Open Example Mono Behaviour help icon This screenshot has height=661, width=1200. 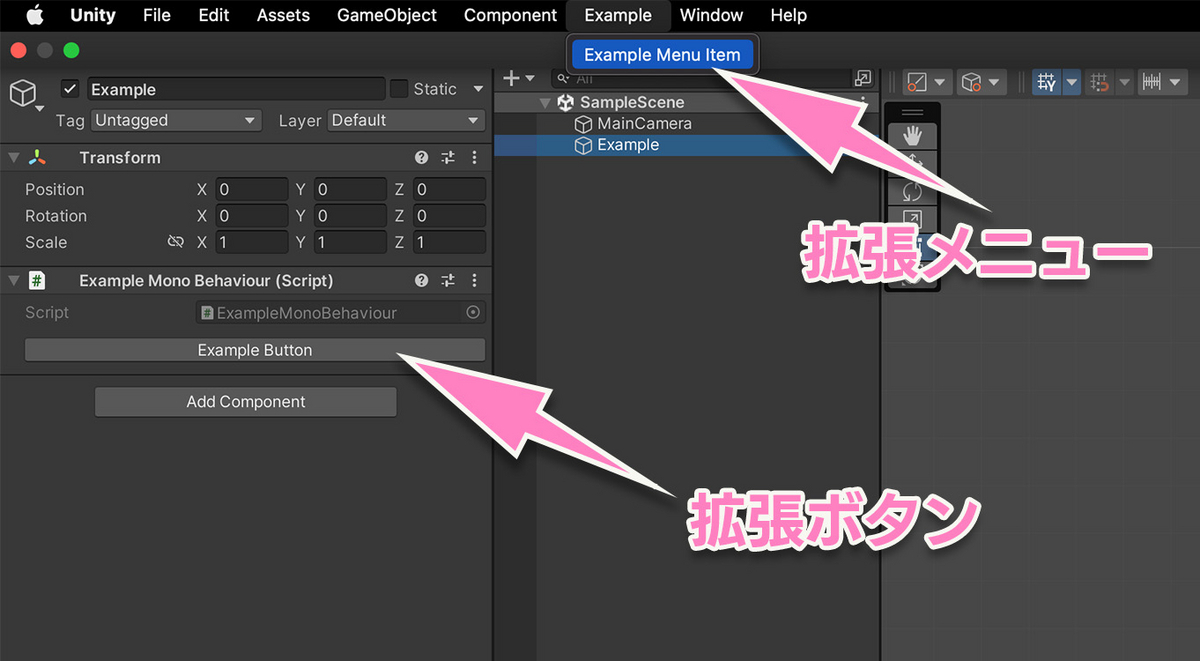click(422, 281)
